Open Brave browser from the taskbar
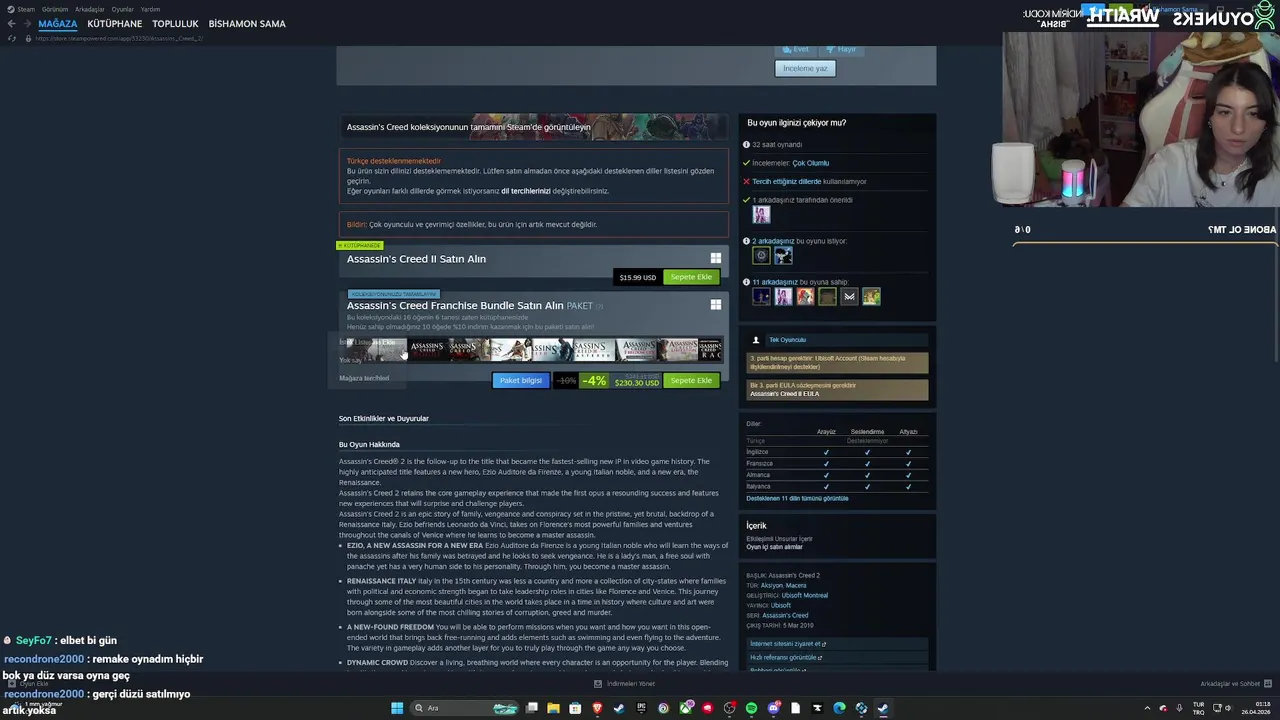 point(597,708)
